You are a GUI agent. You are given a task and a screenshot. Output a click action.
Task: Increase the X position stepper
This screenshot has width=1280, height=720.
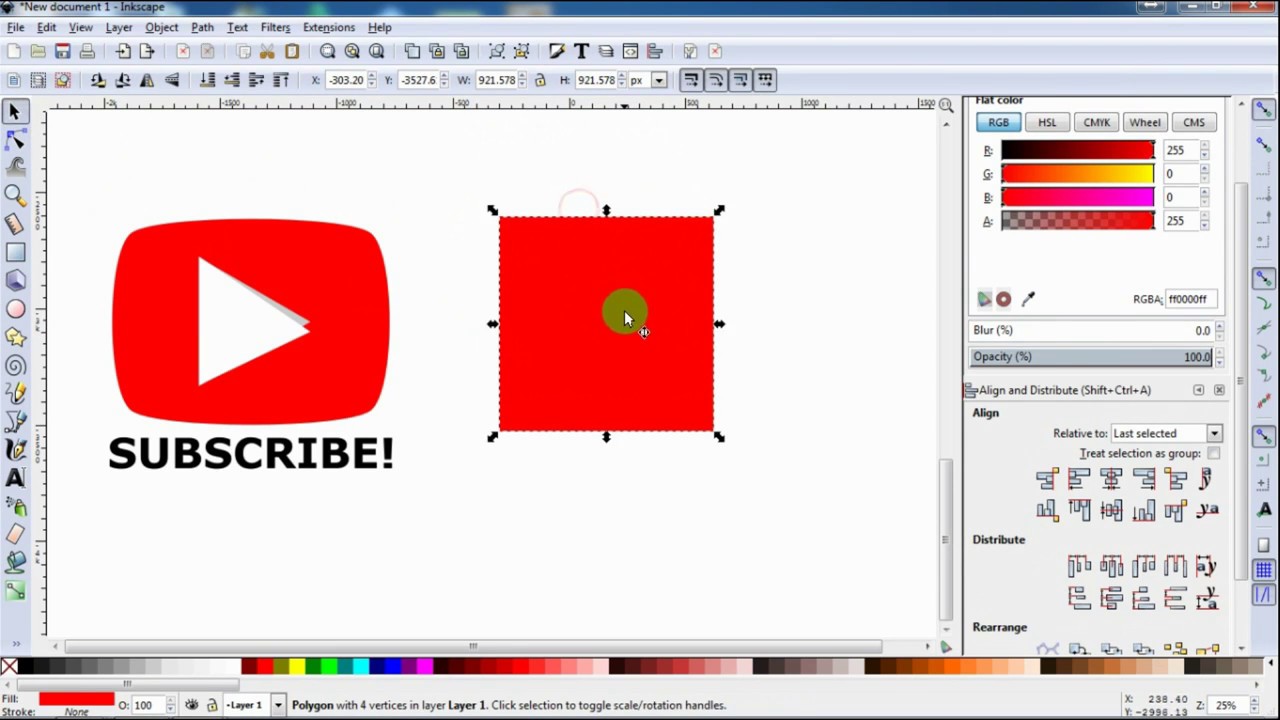pyautogui.click(x=372, y=76)
